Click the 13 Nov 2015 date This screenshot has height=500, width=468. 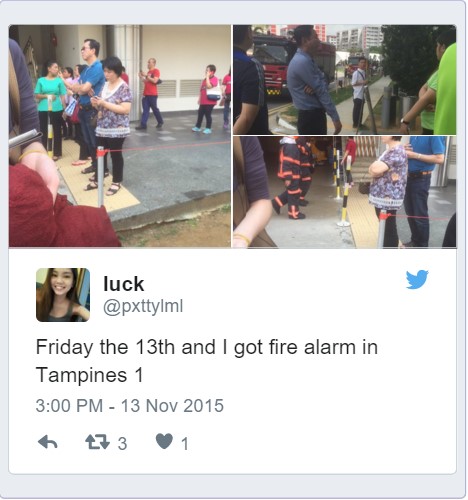click(172, 406)
